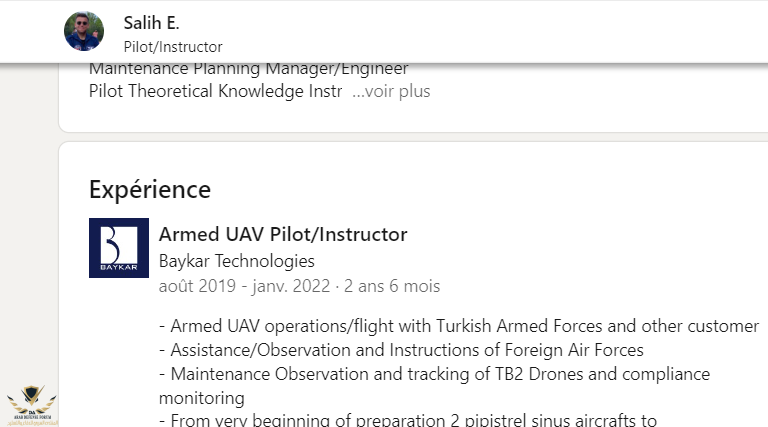Click the 'Maintenance Observation and tracking' description line
Image resolution: width=768 pixels, height=427 pixels.
434,374
